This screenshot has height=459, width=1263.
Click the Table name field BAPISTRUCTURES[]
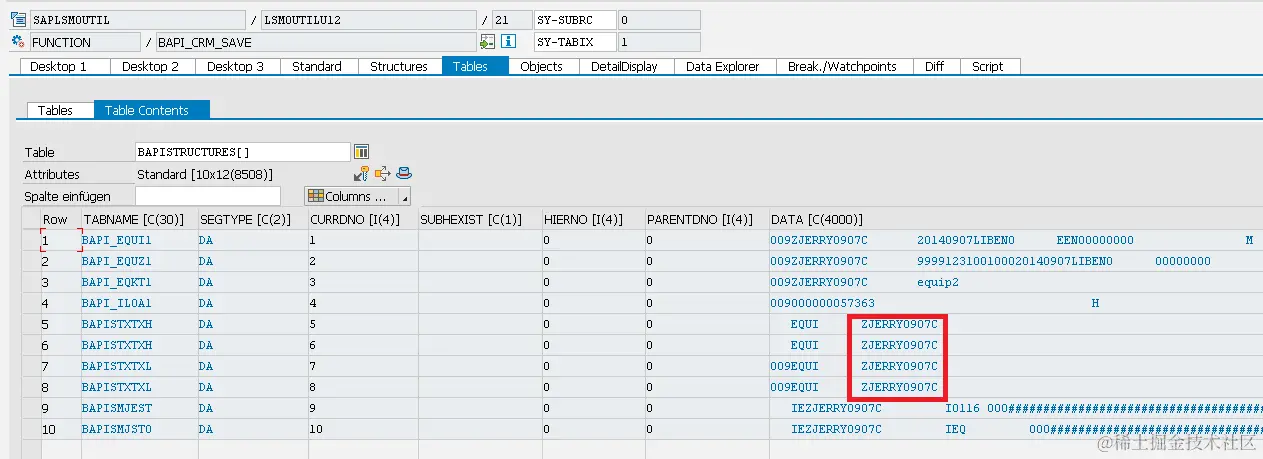[243, 152]
